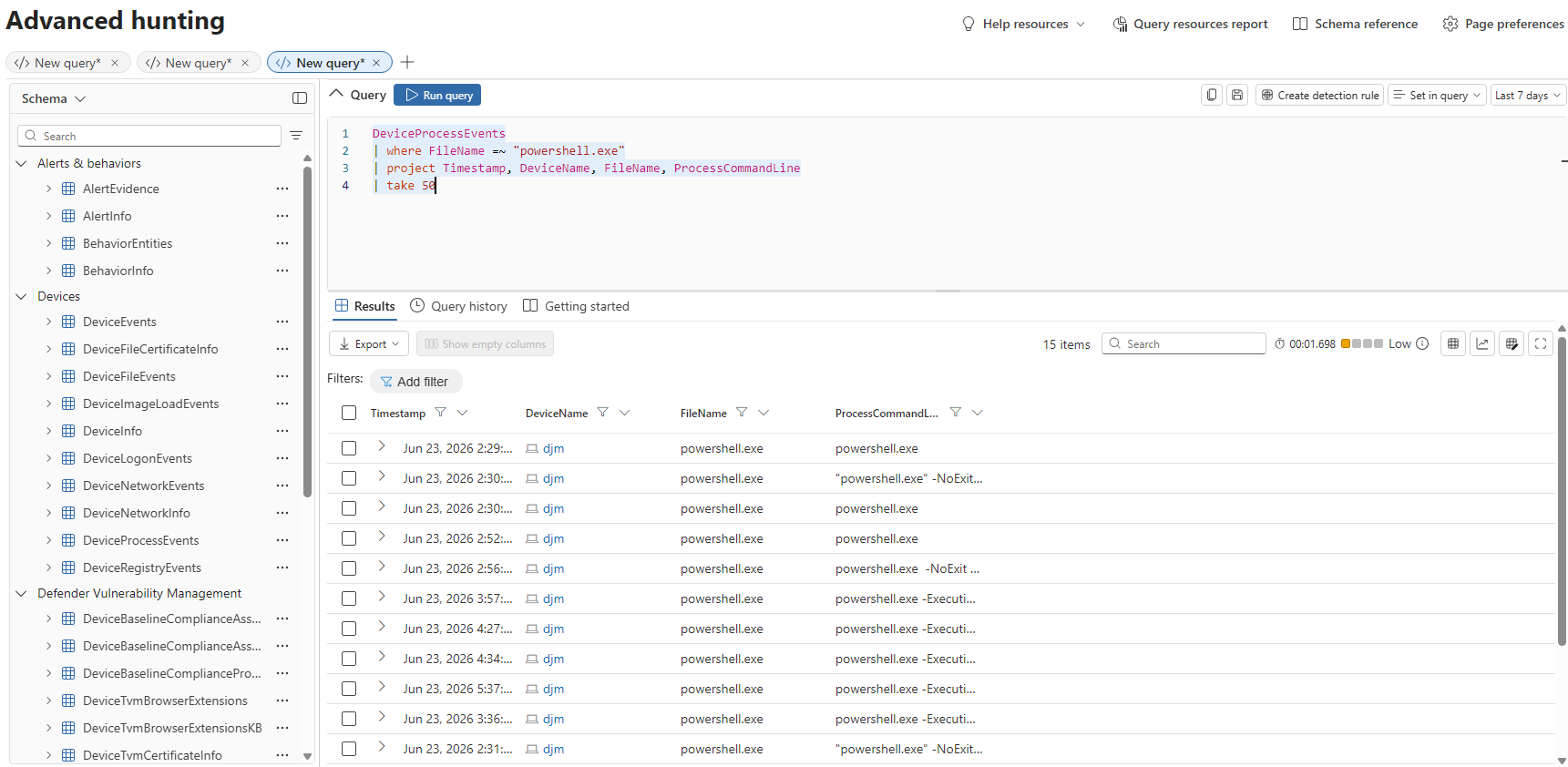The height and width of the screenshot is (767, 1568).
Task: Switch results to table view icon
Action: [1453, 343]
